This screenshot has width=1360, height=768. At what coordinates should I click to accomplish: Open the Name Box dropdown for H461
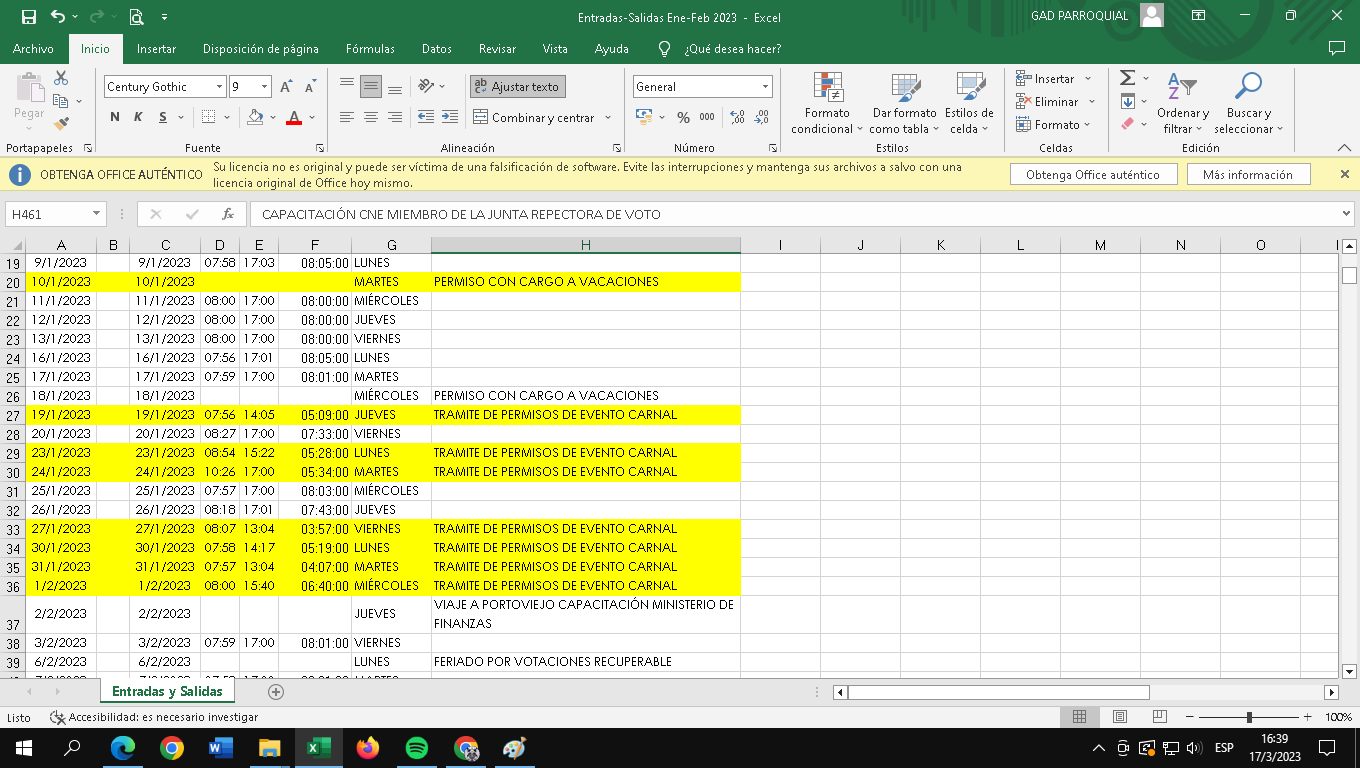(97, 214)
